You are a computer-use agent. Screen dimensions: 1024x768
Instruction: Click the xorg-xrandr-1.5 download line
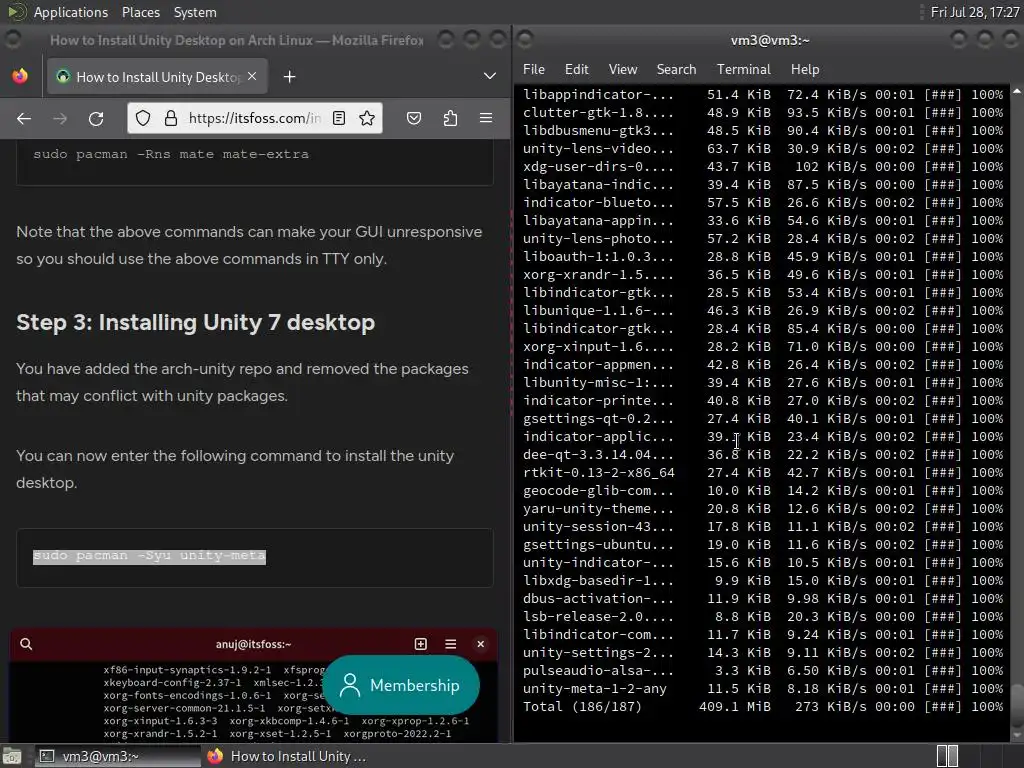(763, 274)
